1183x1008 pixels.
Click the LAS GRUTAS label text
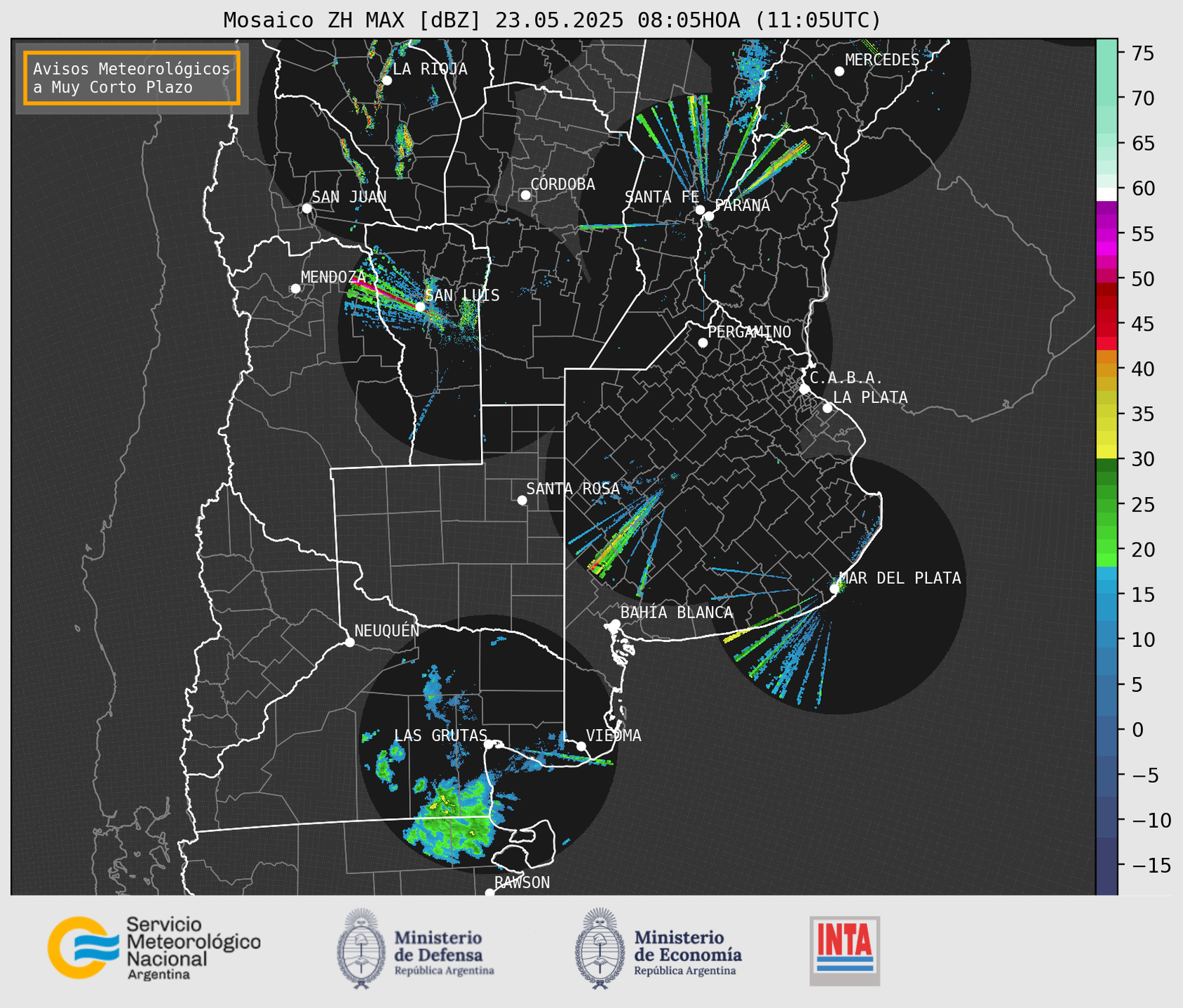[x=440, y=735]
